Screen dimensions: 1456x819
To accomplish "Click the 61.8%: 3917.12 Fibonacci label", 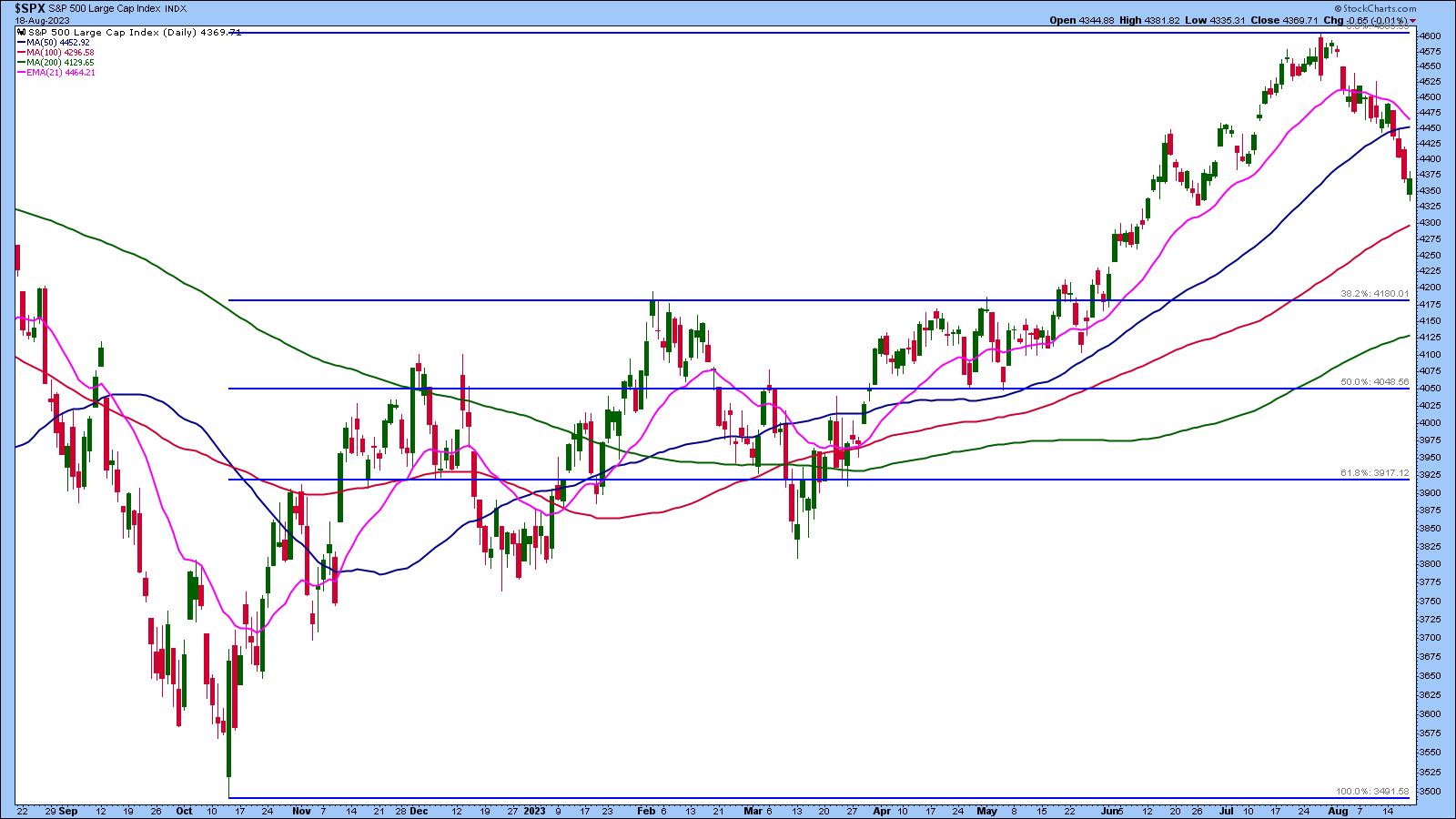I will click(x=1374, y=473).
